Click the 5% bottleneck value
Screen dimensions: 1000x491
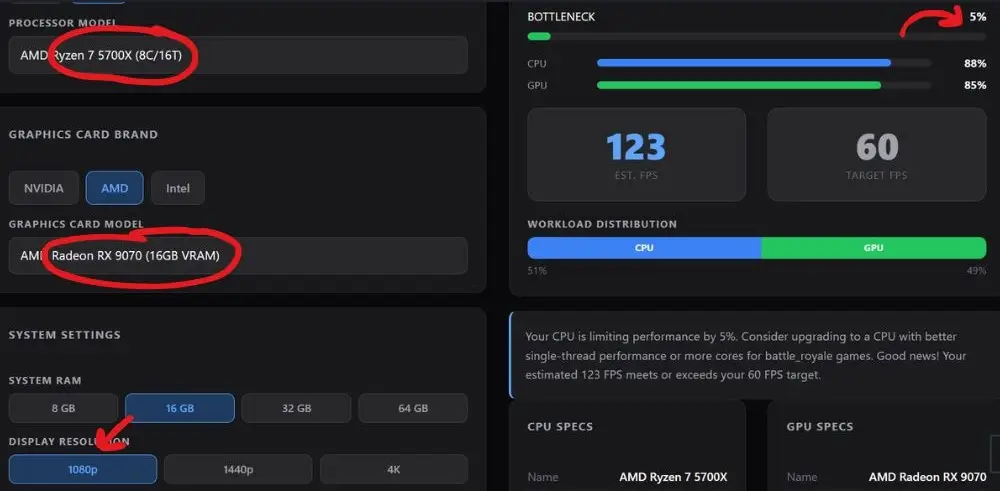[978, 17]
